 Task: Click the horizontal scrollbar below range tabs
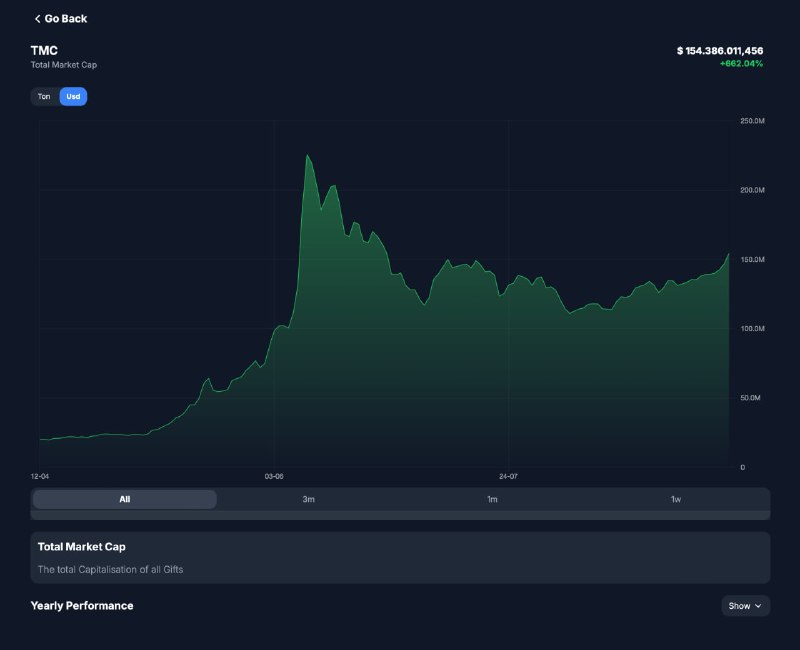(400, 515)
